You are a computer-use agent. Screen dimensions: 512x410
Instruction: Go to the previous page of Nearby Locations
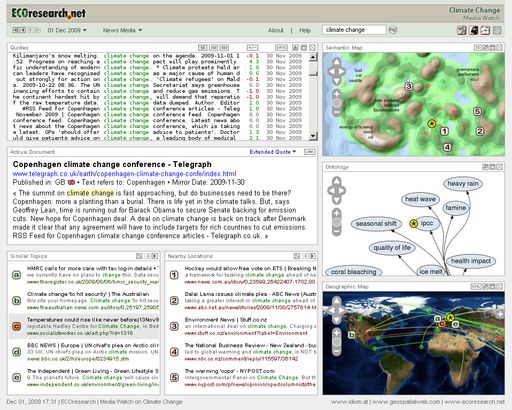[305, 256]
